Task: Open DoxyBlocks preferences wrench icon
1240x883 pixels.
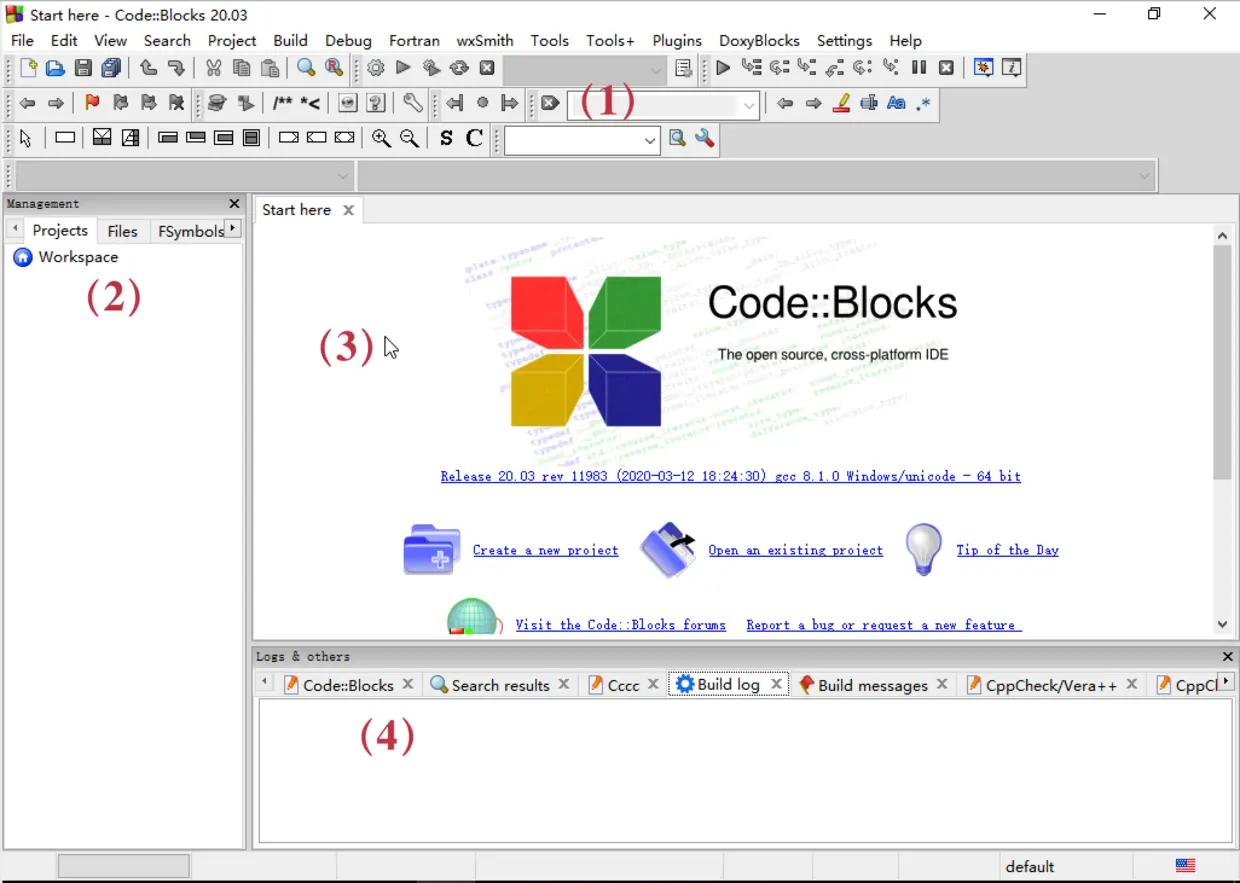Action: [413, 103]
